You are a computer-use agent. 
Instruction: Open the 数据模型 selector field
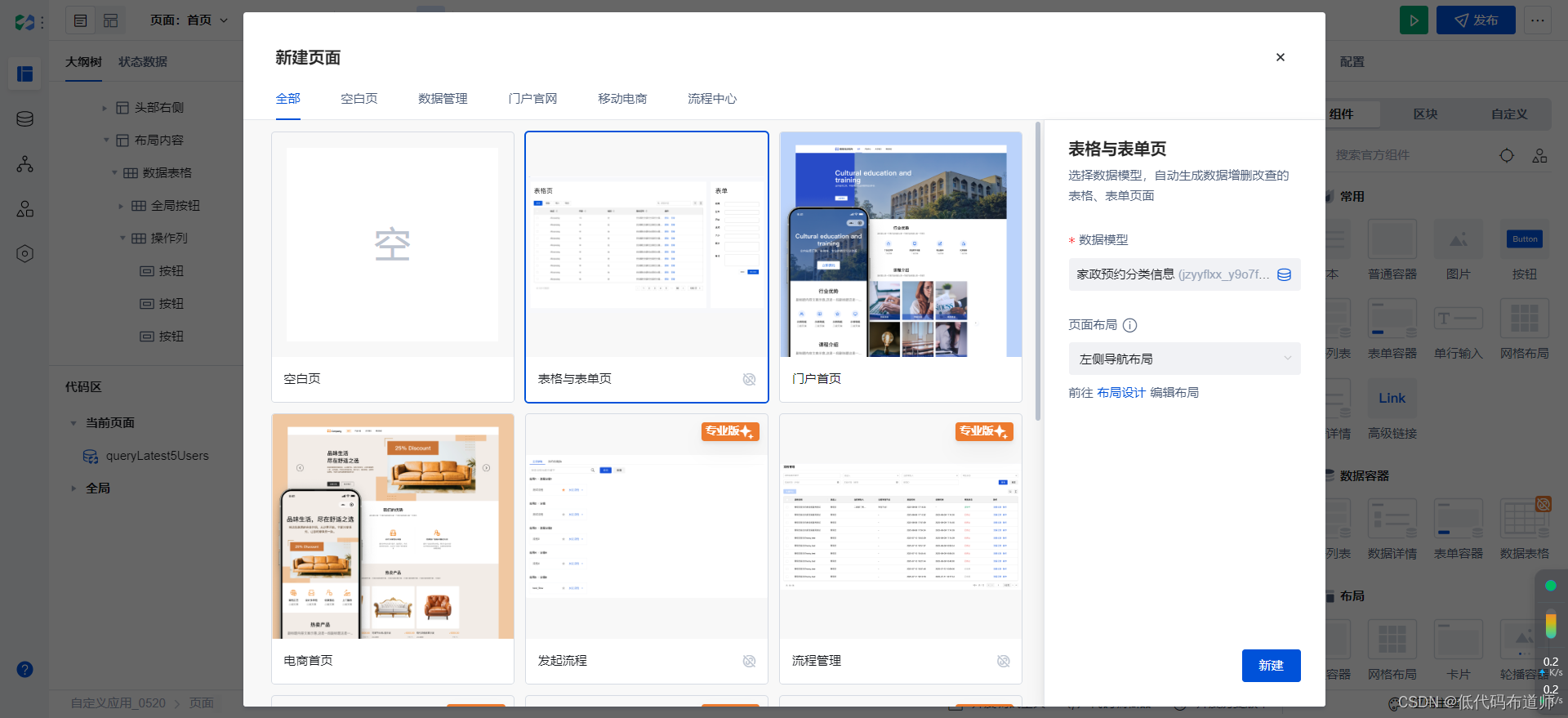coord(1184,274)
